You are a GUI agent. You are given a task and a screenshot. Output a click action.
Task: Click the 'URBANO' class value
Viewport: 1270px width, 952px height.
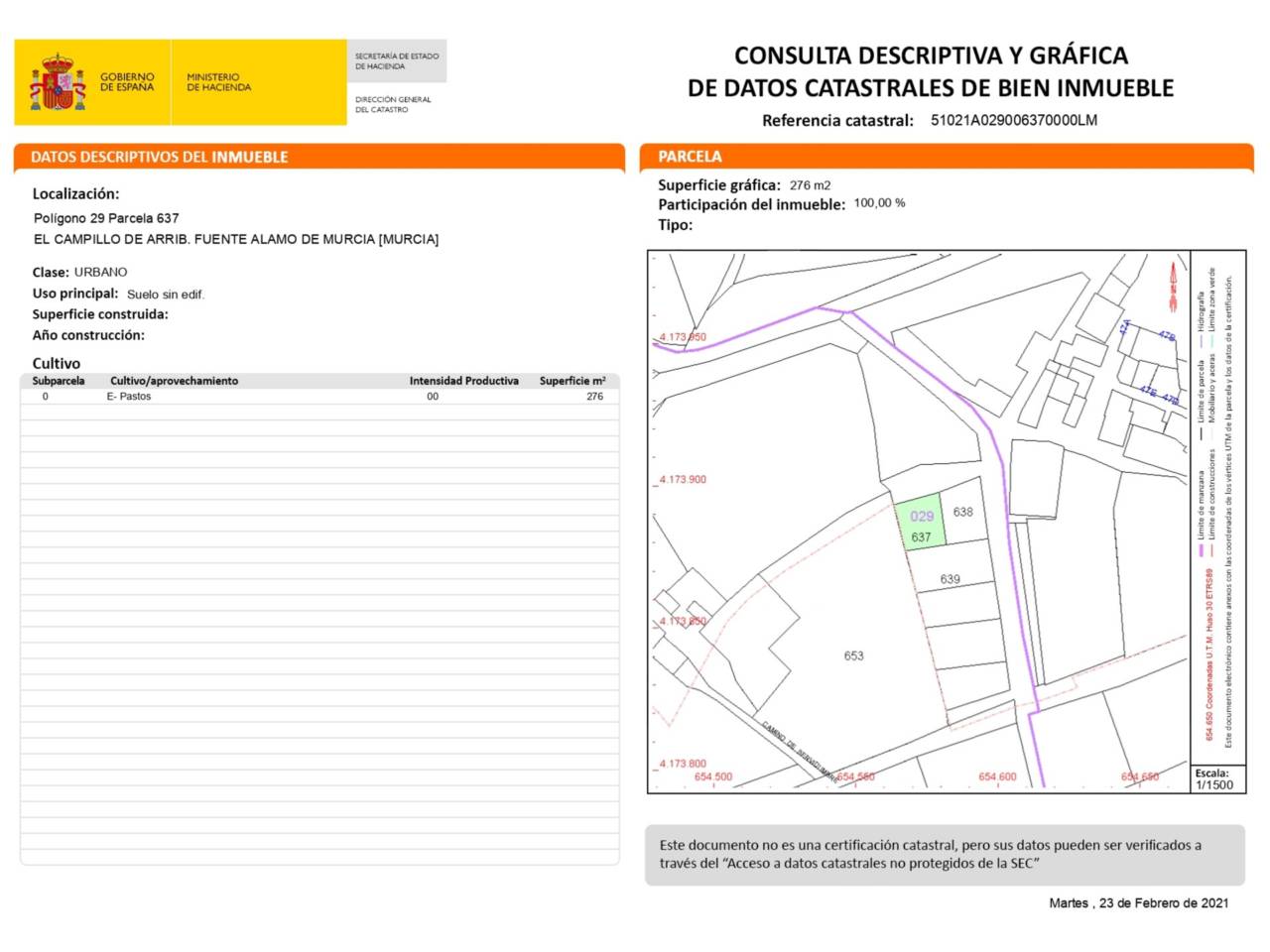(100, 272)
